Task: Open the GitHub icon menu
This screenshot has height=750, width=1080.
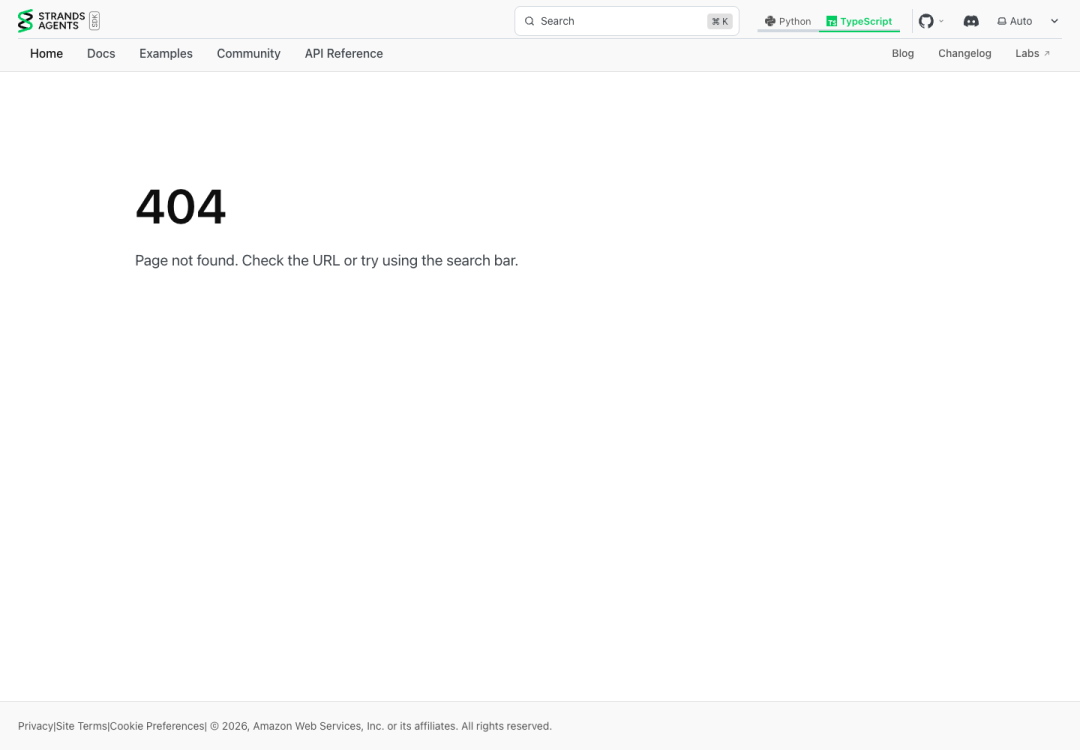Action: point(926,21)
